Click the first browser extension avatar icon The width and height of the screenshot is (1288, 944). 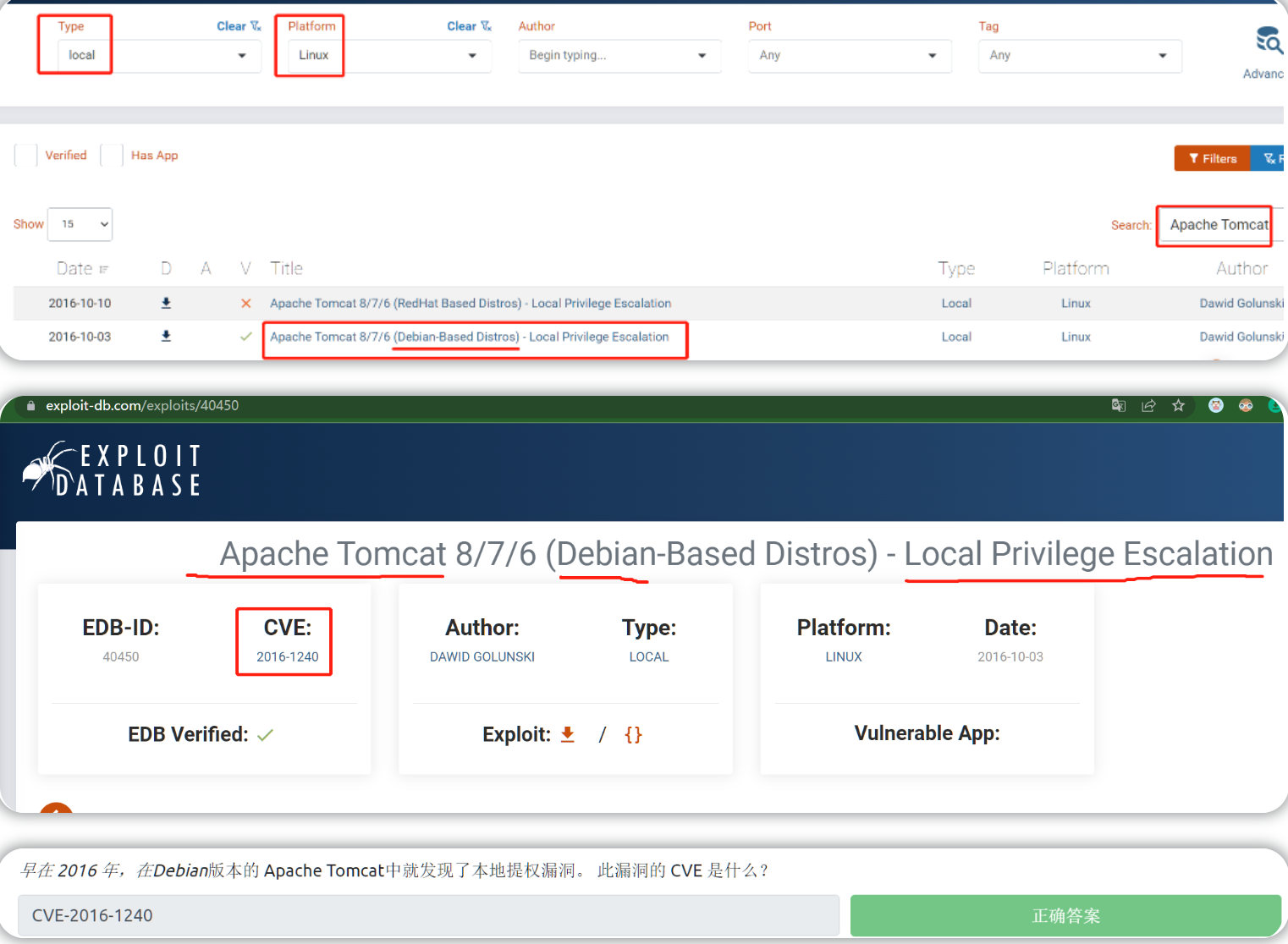1216,405
